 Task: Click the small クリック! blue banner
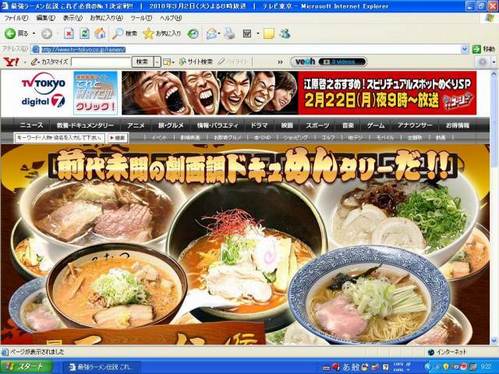point(95,93)
